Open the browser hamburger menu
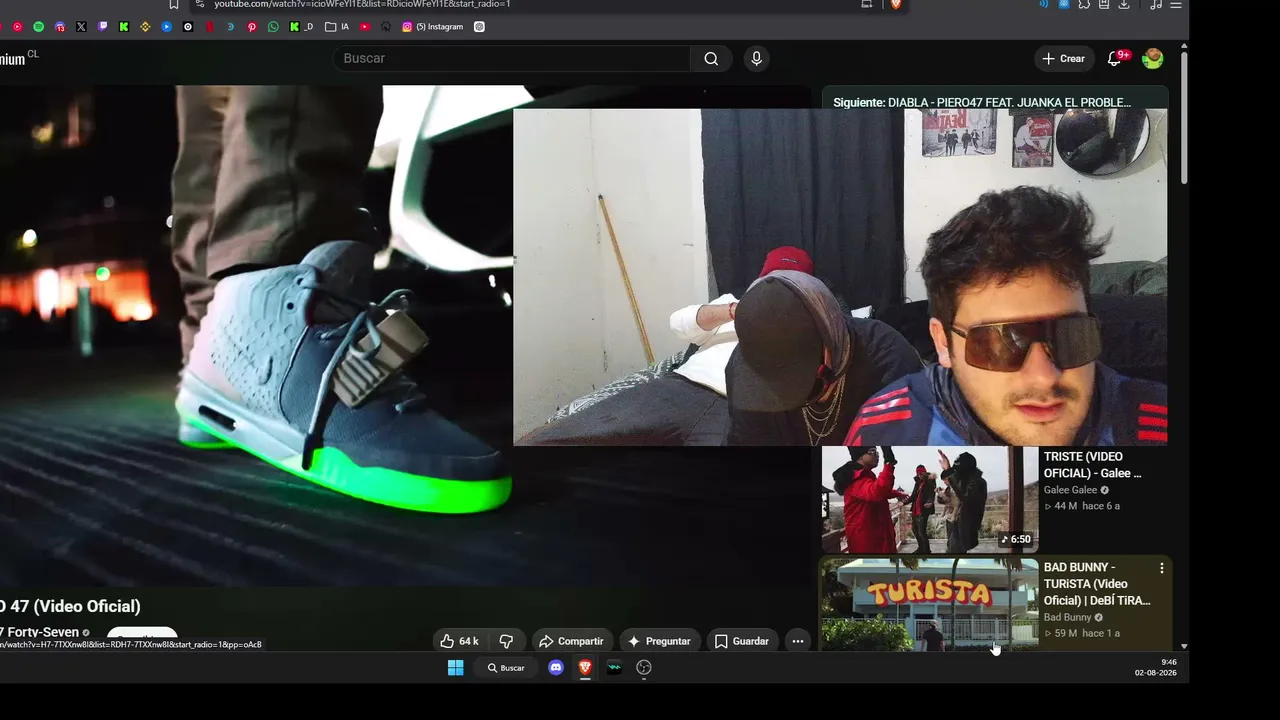Image resolution: width=1280 pixels, height=720 pixels. click(x=1176, y=4)
